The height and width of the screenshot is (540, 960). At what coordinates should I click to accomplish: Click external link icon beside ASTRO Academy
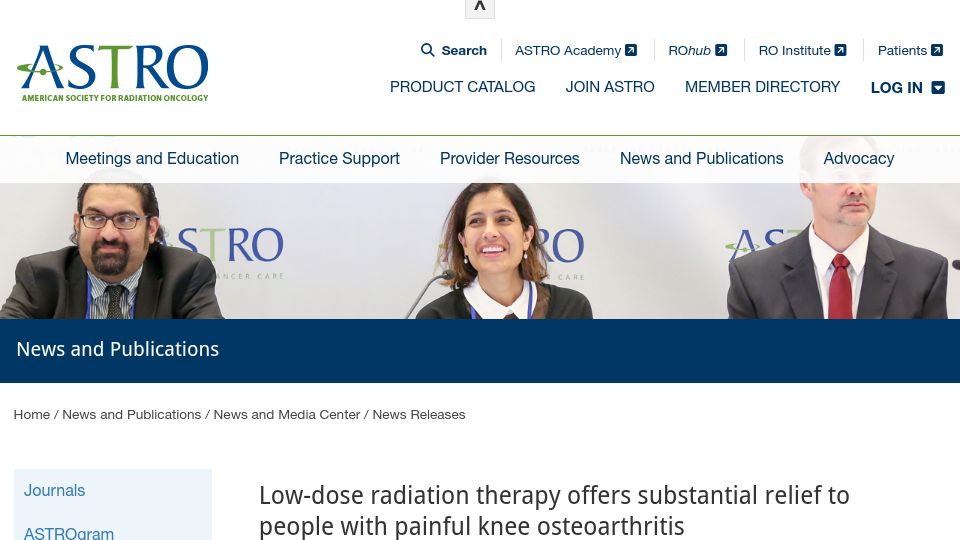pyautogui.click(x=631, y=50)
